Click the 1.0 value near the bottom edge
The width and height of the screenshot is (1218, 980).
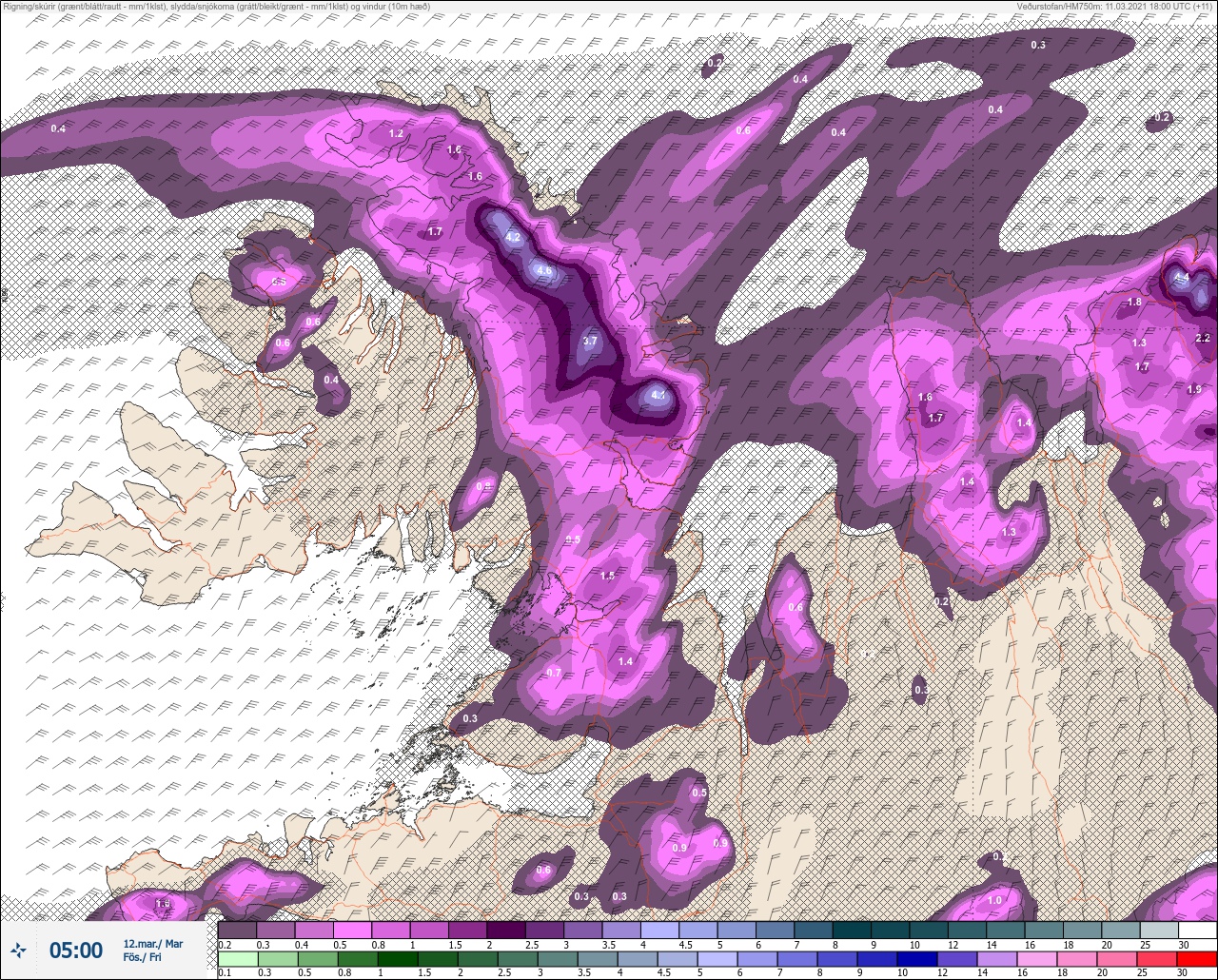pos(995,901)
